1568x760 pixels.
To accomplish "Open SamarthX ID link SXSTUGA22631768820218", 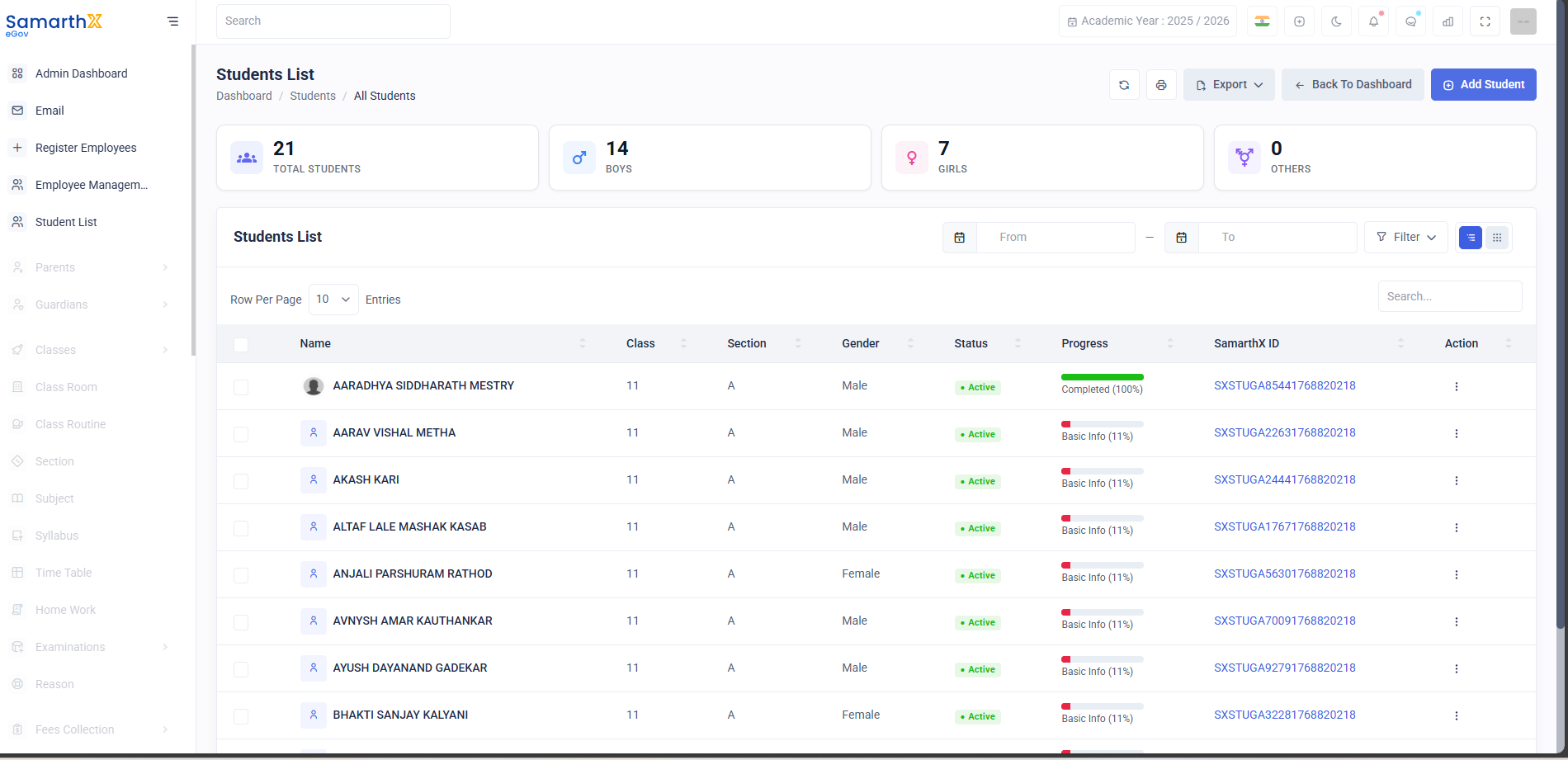I will 1284,432.
